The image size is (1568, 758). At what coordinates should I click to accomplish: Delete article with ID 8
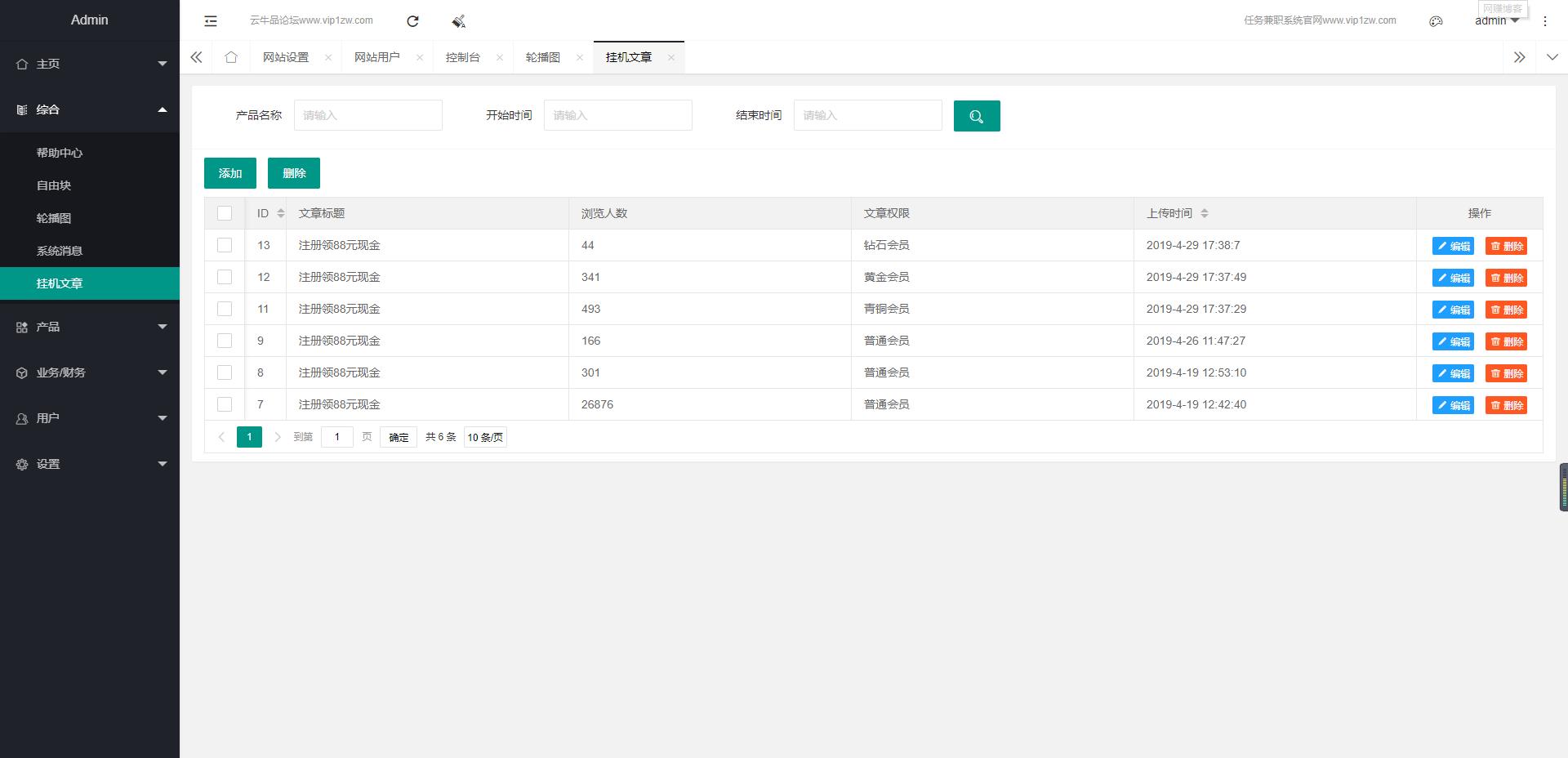1506,373
